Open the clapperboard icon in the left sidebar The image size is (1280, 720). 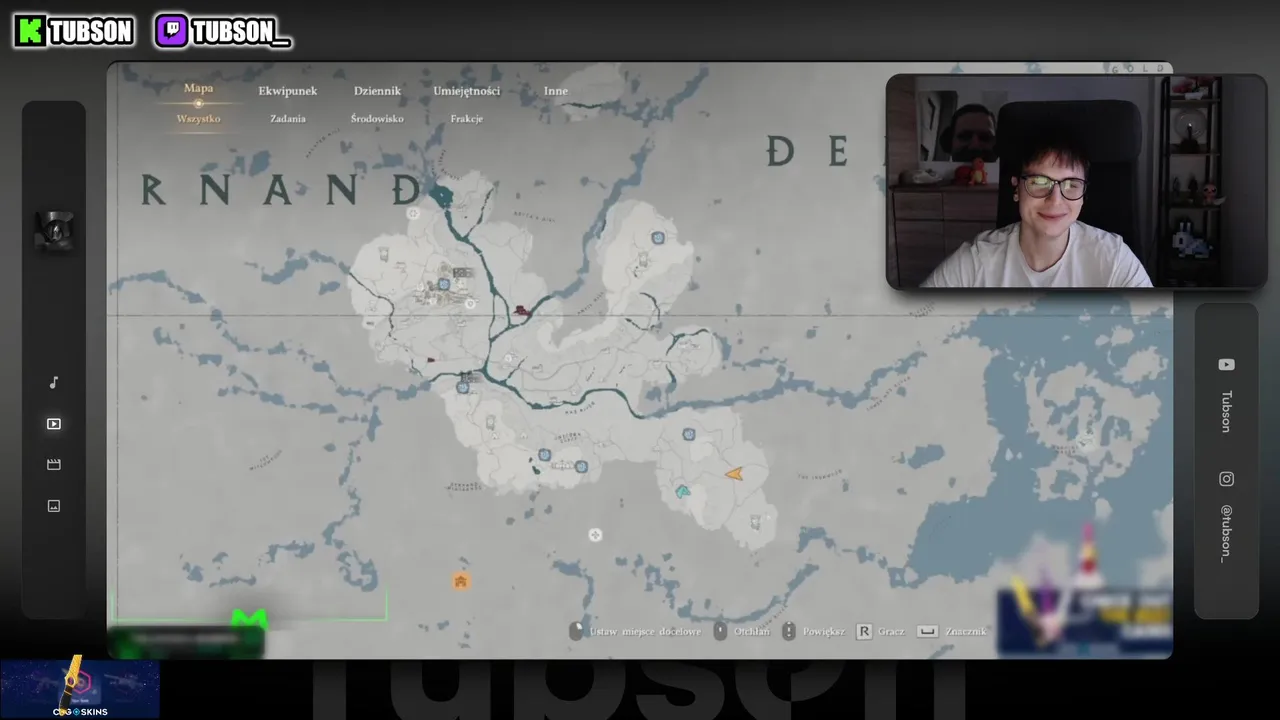[54, 465]
